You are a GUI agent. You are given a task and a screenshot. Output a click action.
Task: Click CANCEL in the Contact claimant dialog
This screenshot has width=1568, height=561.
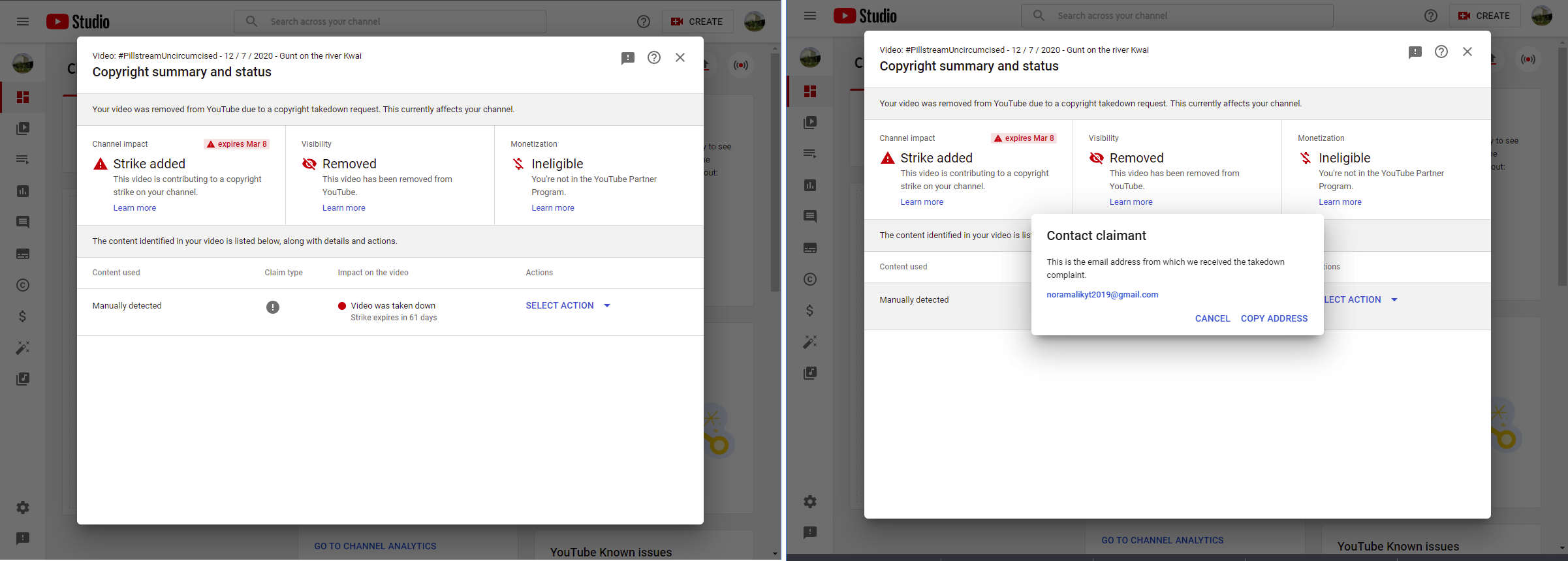[1212, 318]
